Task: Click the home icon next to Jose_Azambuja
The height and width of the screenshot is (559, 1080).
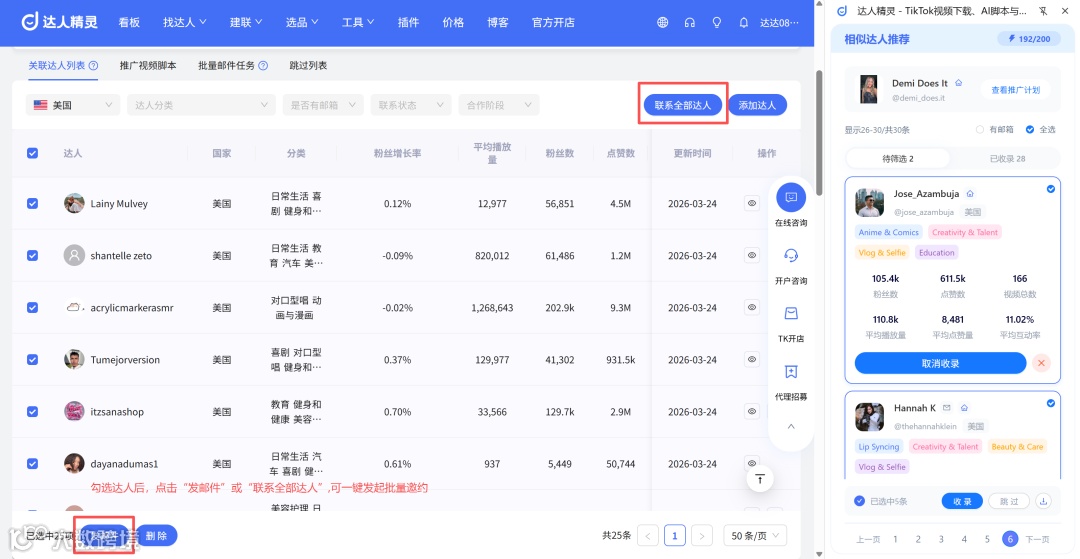Action: coord(970,194)
